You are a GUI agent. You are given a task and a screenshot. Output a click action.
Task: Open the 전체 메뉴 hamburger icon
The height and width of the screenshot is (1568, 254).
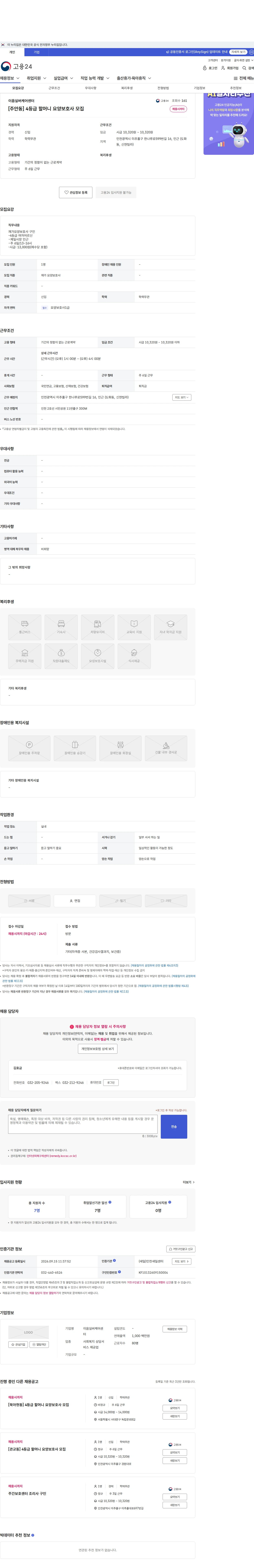tap(236, 78)
